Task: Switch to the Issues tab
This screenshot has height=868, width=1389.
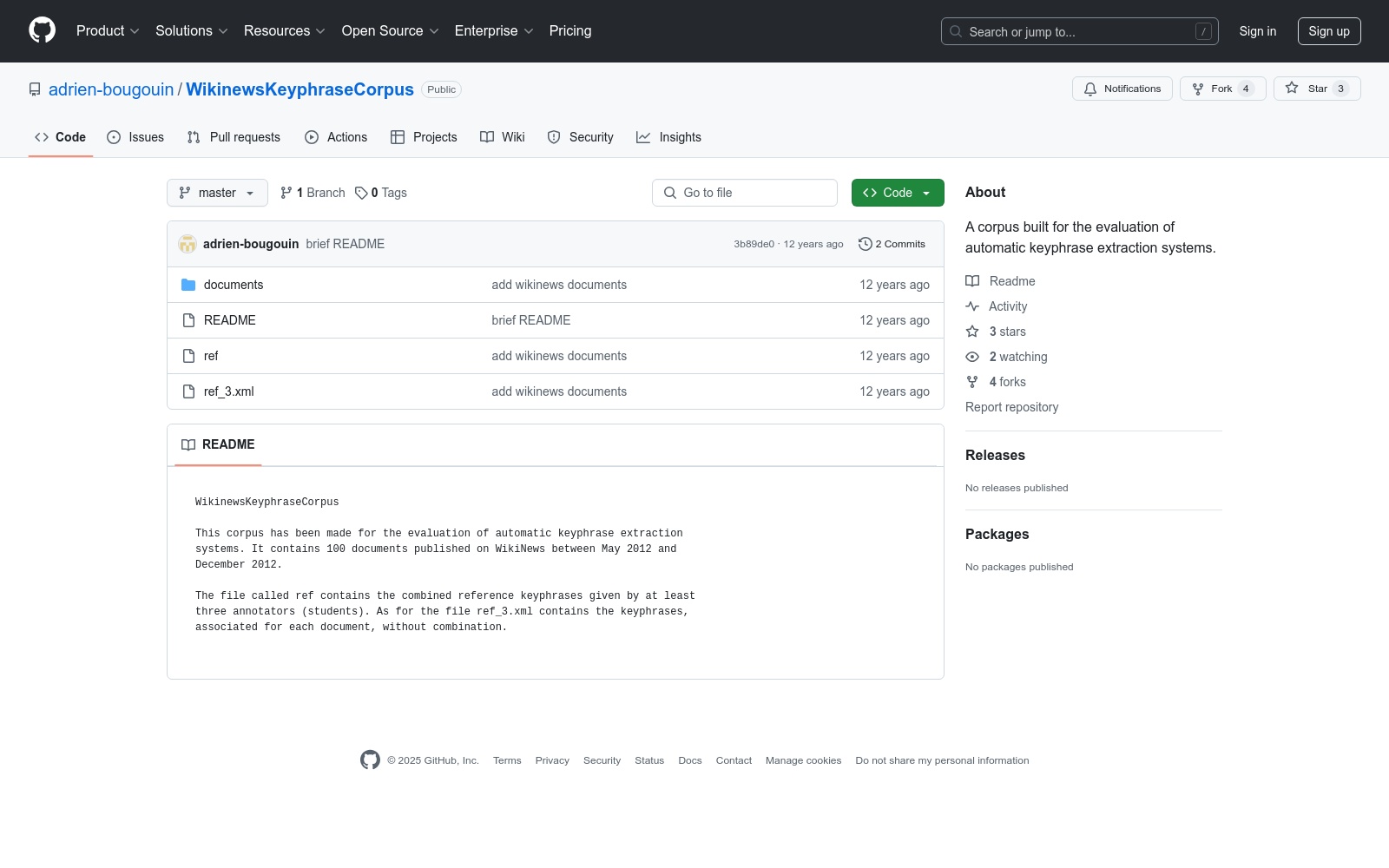Action: pyautogui.click(x=135, y=137)
